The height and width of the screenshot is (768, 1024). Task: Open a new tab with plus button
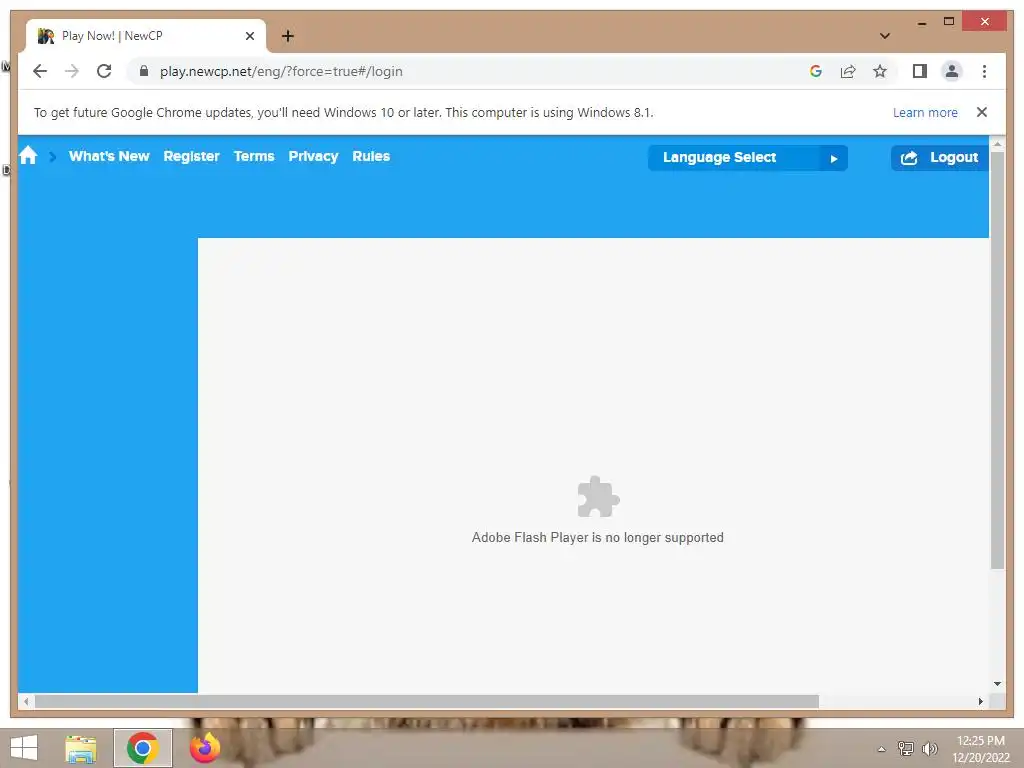287,36
